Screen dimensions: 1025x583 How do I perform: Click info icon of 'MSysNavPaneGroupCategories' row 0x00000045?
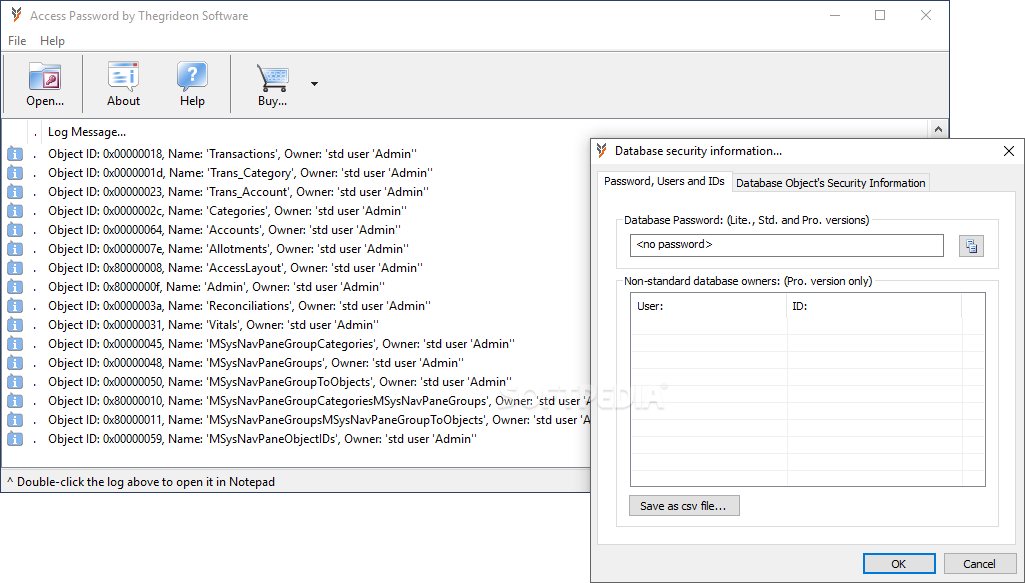pos(15,344)
